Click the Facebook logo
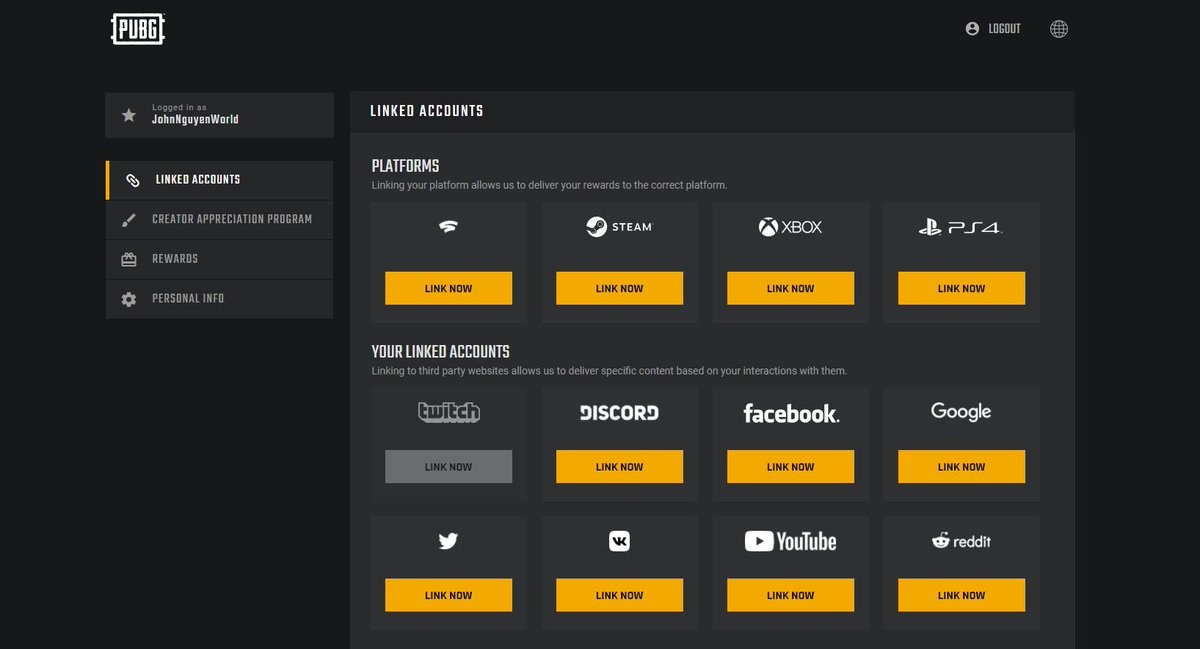Screen dimensions: 1200x649 pyautogui.click(x=791, y=413)
